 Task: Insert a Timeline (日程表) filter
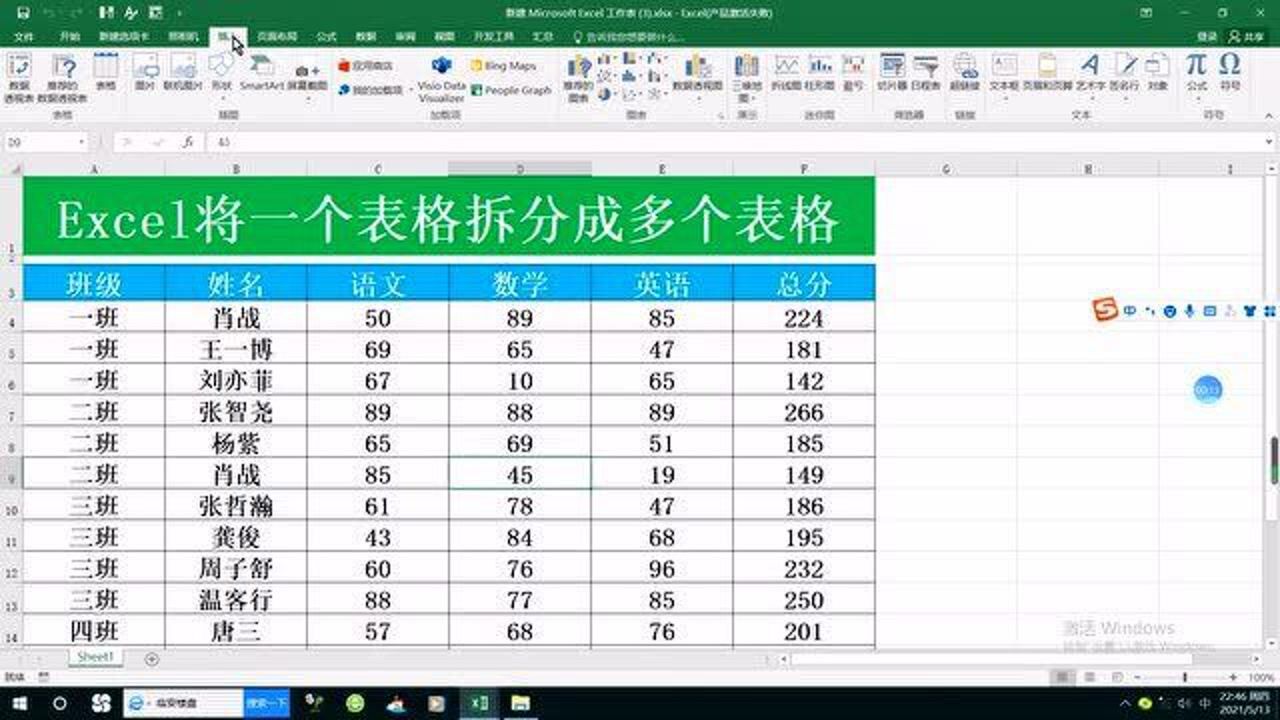pyautogui.click(x=926, y=73)
